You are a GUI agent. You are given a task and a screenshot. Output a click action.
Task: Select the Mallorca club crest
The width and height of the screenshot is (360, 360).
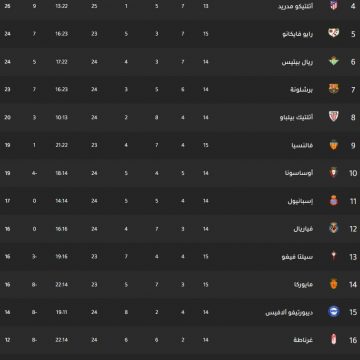334,284
